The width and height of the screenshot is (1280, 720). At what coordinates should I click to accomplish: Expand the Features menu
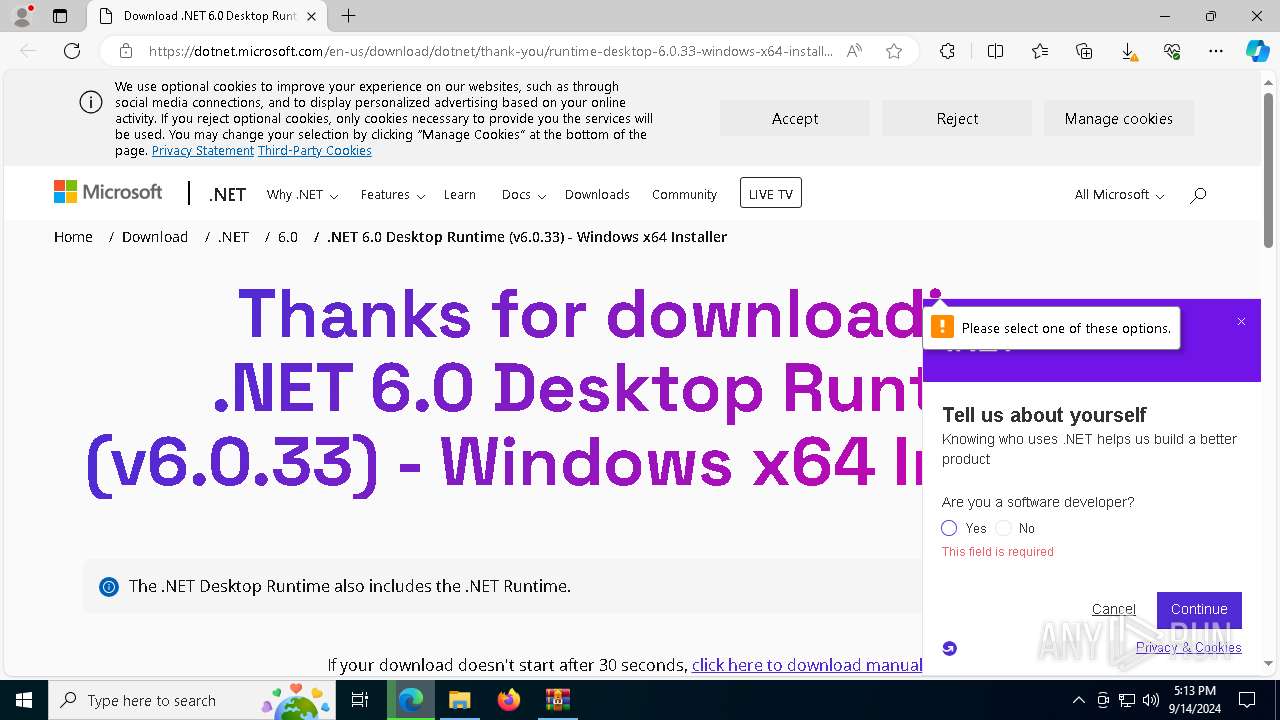pyautogui.click(x=393, y=195)
